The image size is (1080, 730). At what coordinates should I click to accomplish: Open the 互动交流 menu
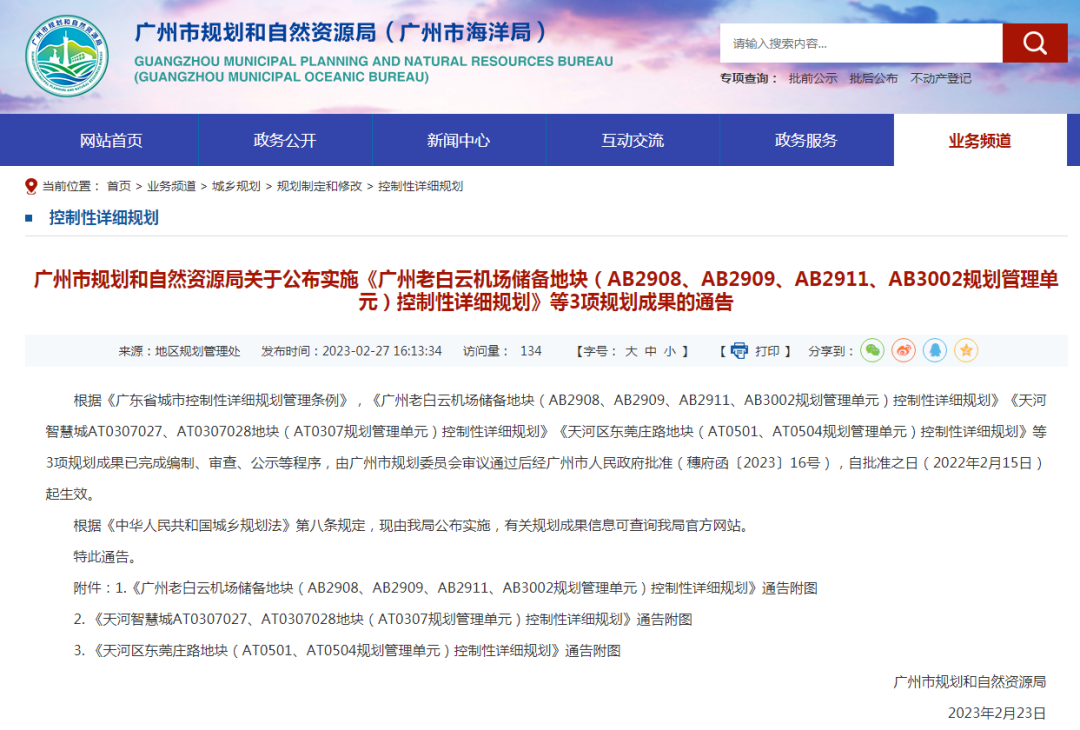[632, 140]
